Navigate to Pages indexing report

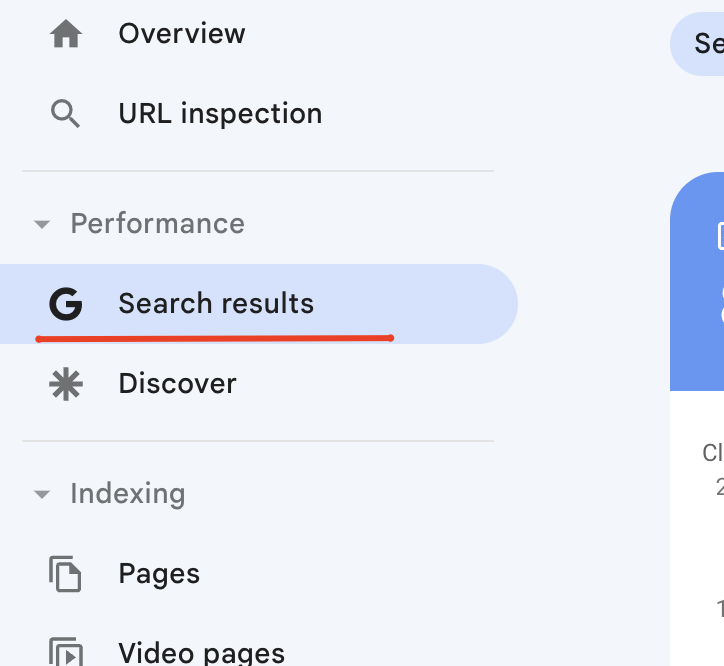tap(159, 574)
